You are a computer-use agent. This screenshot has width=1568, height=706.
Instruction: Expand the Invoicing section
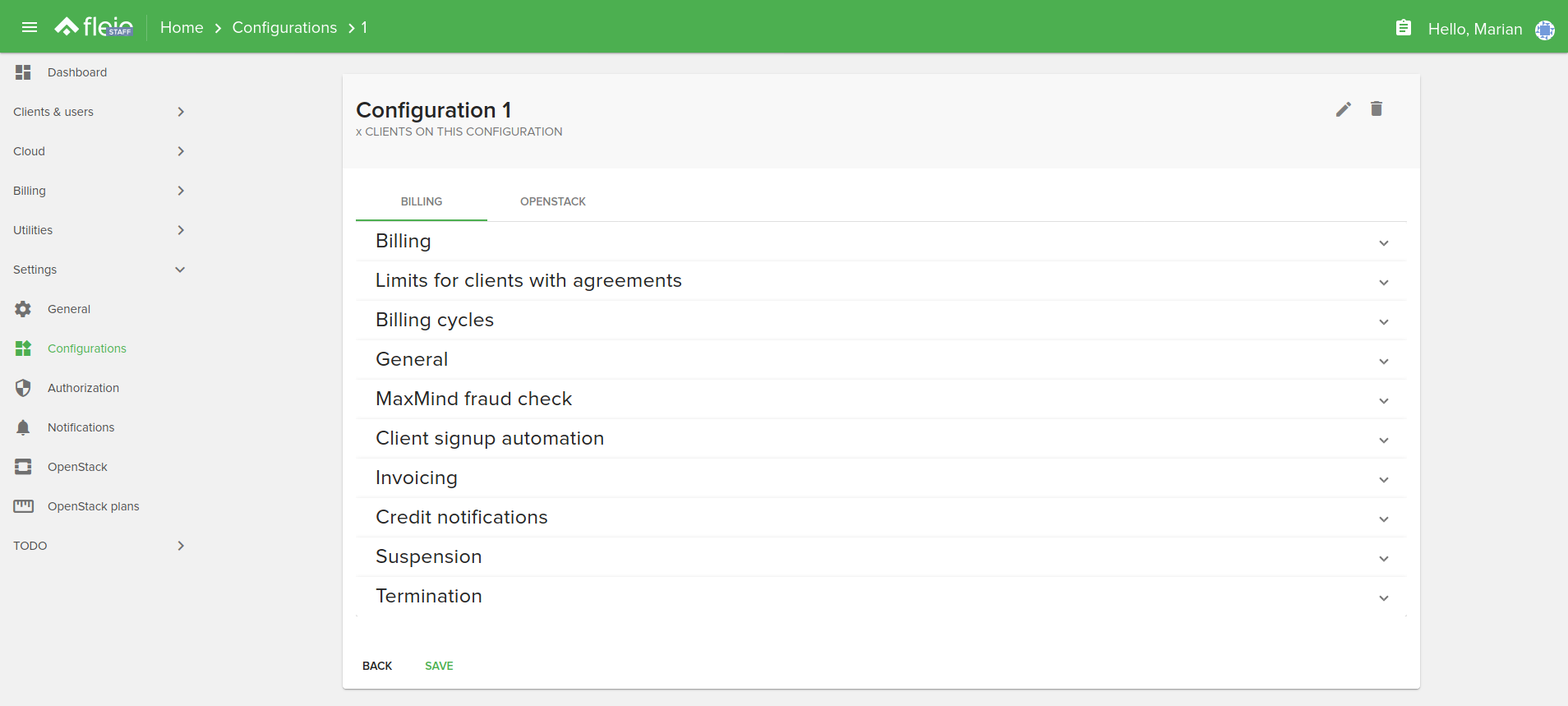pos(881,478)
